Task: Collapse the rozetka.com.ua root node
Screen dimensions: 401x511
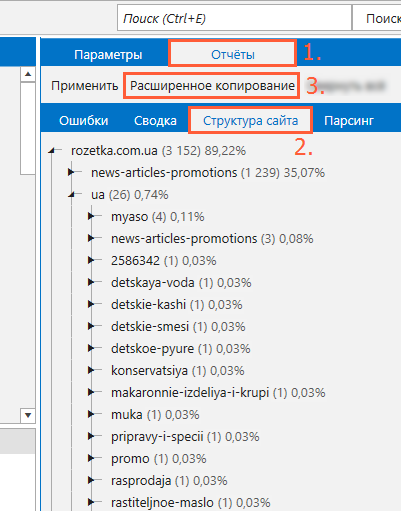Action: pyautogui.click(x=51, y=151)
